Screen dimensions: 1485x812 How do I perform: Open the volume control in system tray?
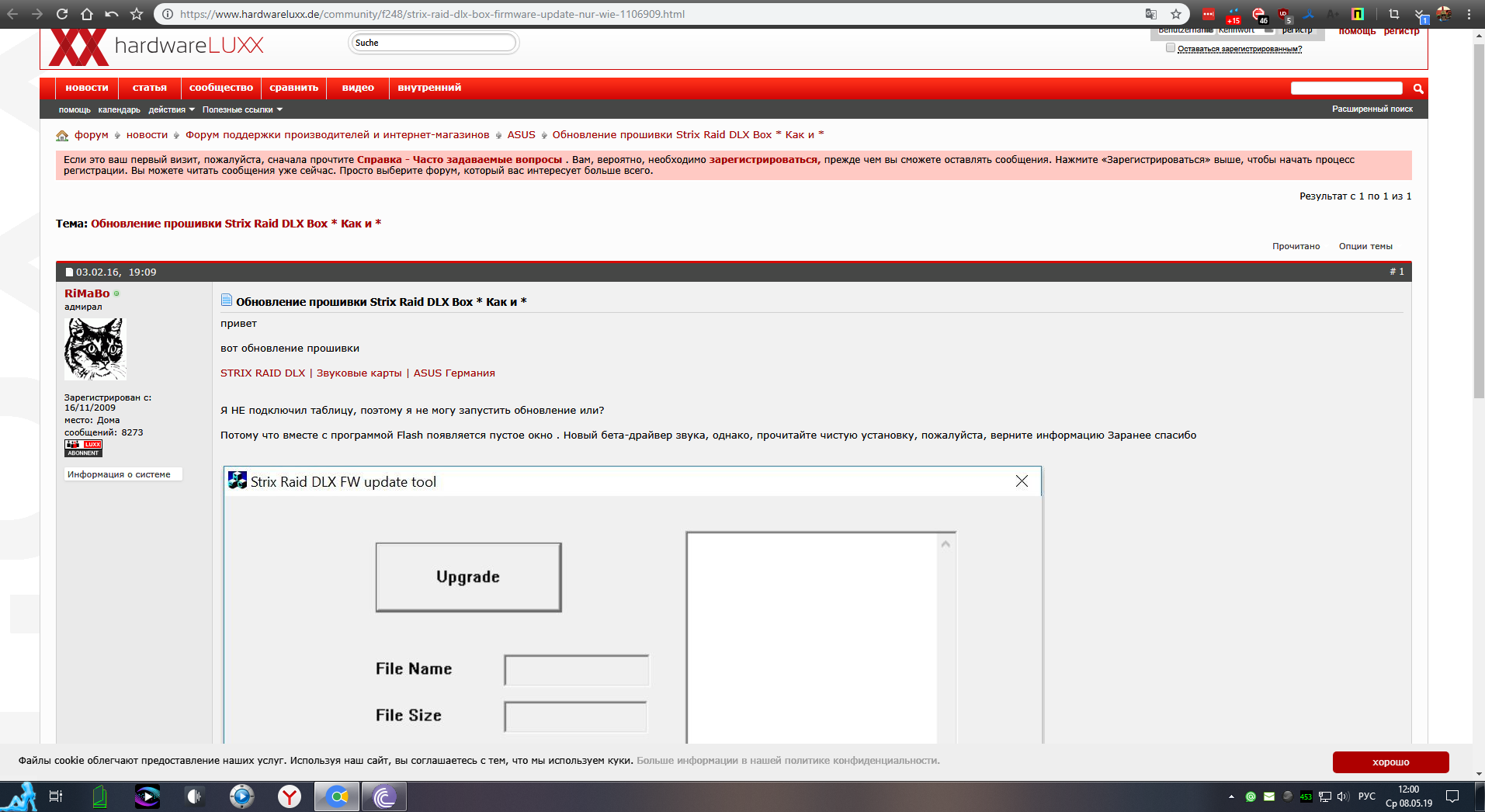1344,796
